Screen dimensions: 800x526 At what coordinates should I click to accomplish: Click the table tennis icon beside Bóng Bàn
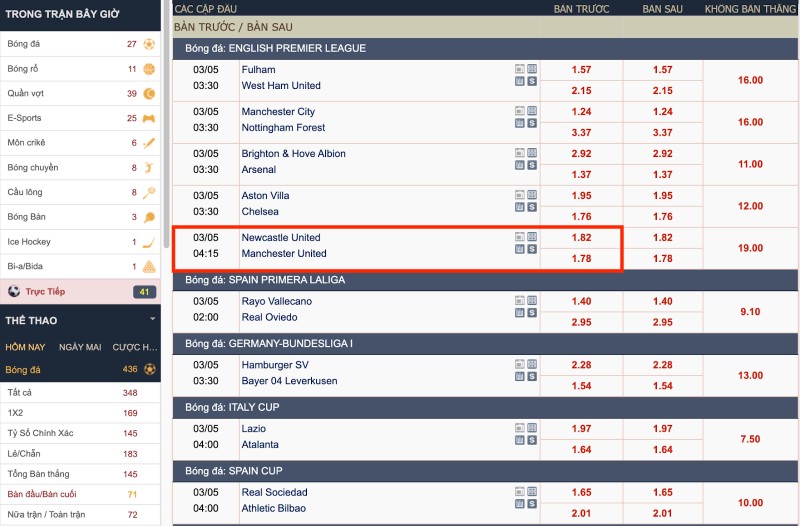click(149, 217)
